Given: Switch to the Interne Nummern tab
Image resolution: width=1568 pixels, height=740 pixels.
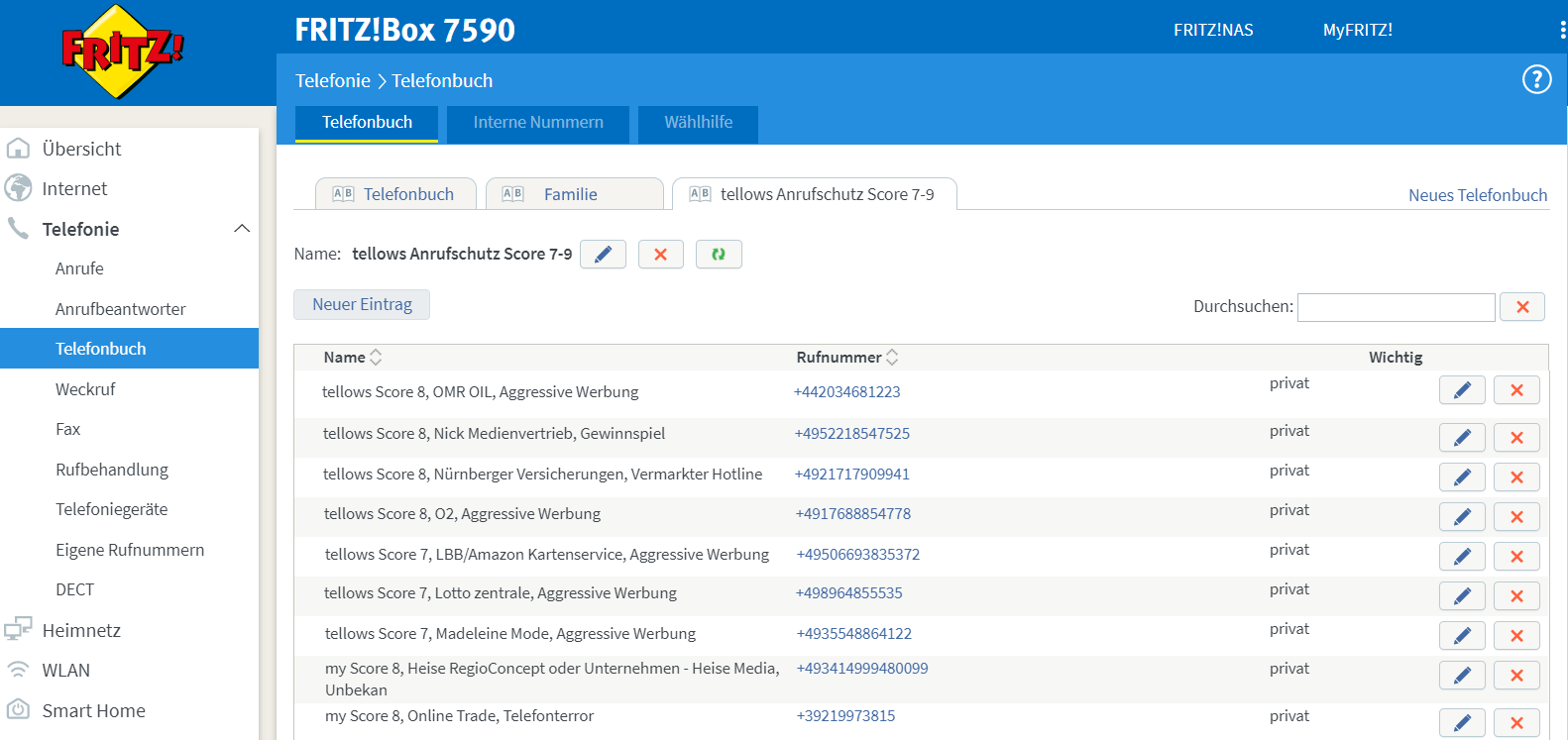Looking at the screenshot, I should [538, 123].
